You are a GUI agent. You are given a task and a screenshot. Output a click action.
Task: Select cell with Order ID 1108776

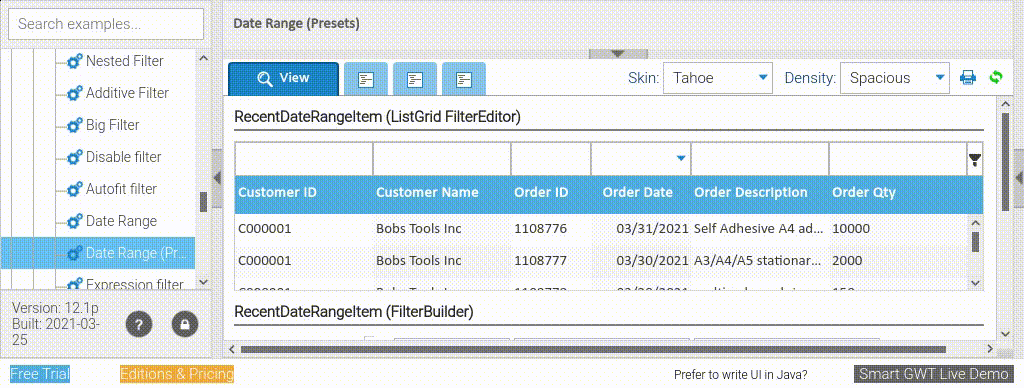551,229
